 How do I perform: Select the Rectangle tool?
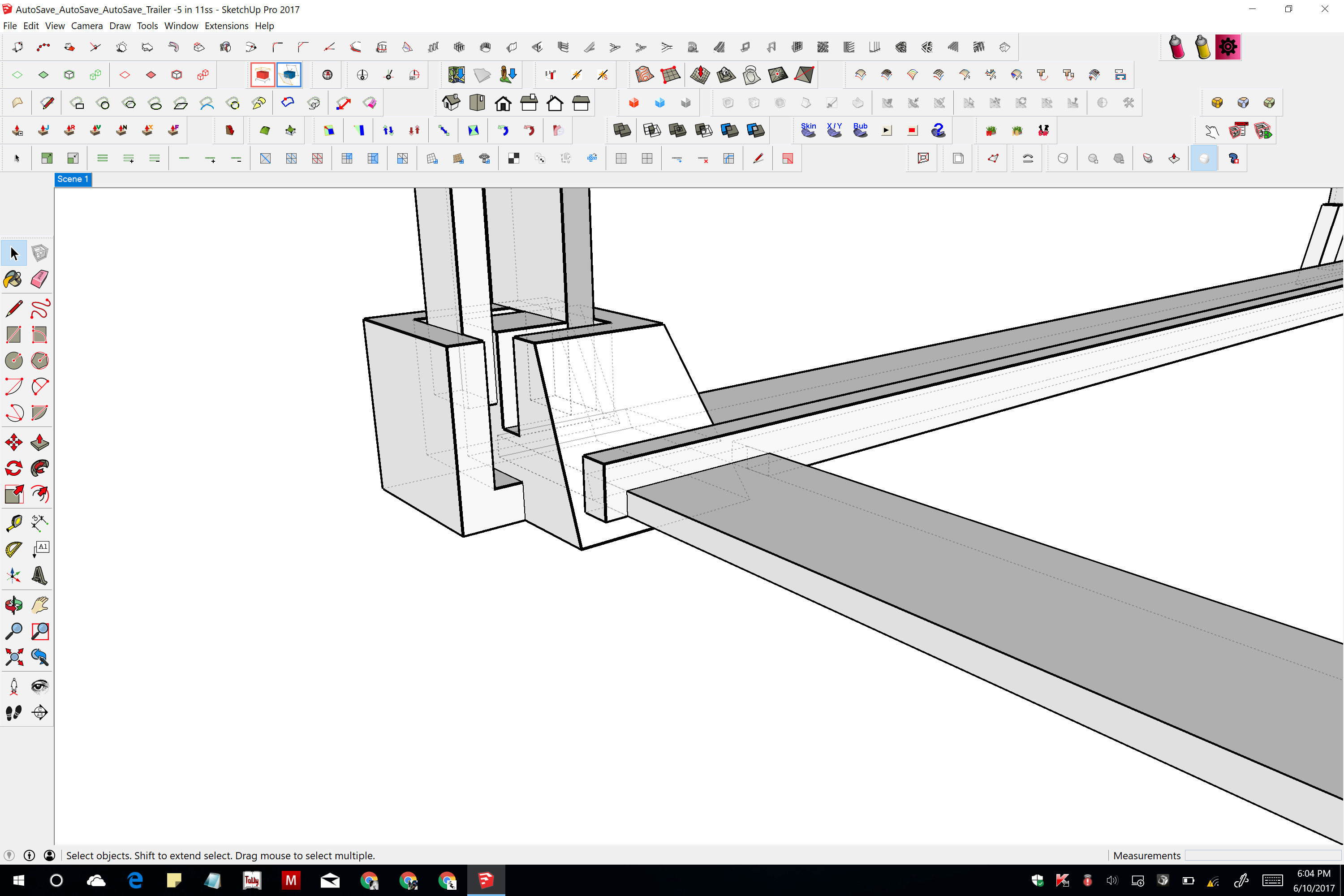coord(14,335)
